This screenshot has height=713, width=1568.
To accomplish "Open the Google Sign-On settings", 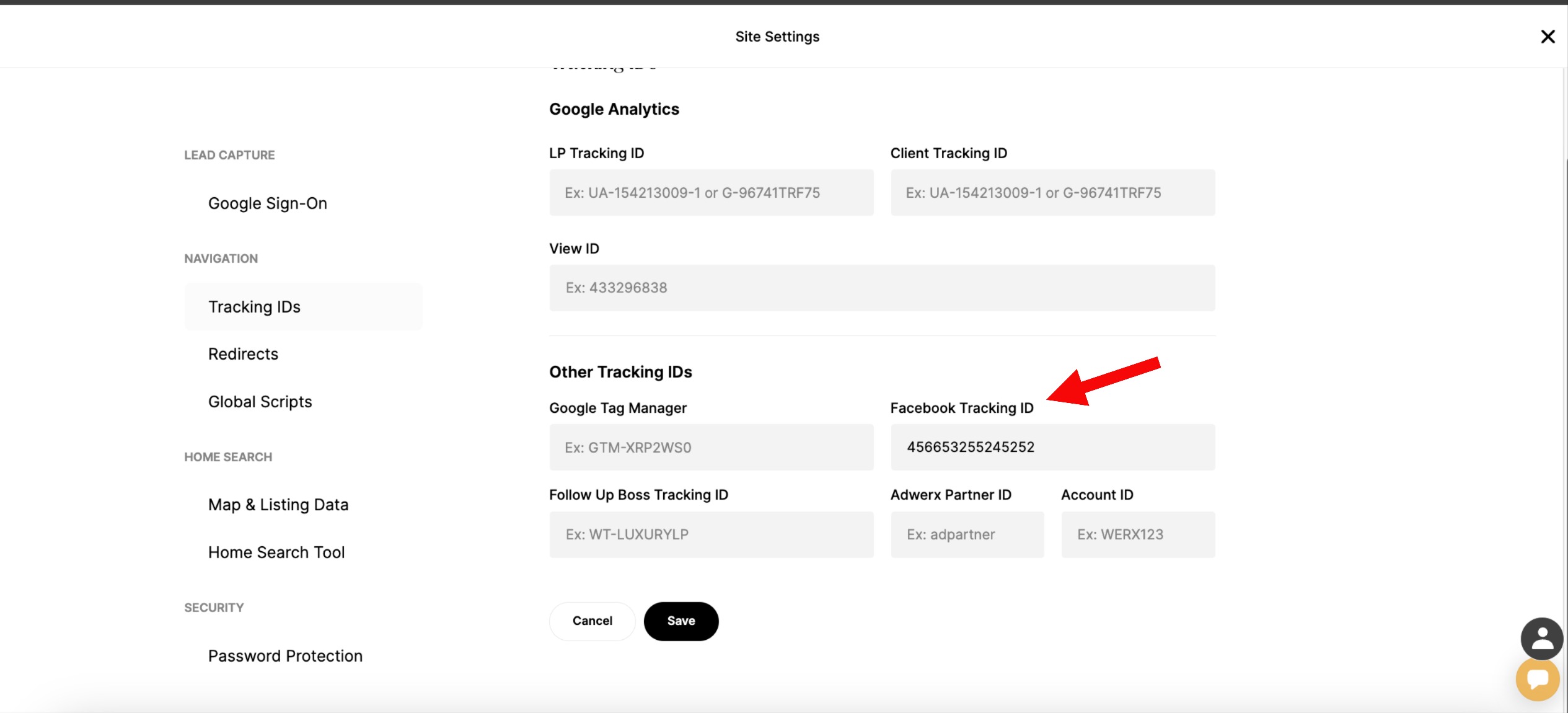I will point(267,203).
